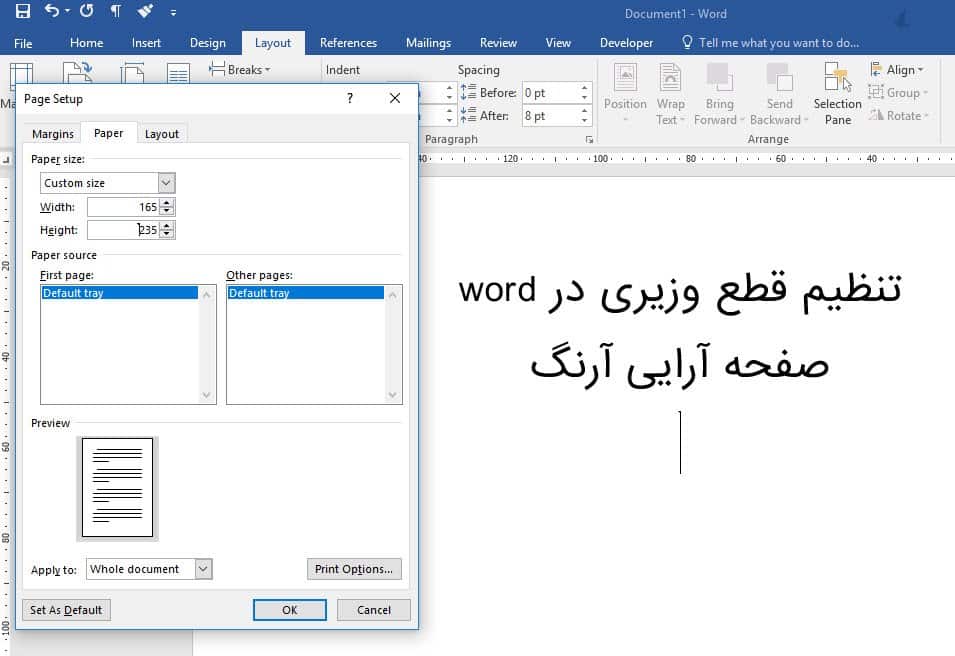Switch to the Margins tab in Page Setup
The image size is (955, 656).
[51, 132]
